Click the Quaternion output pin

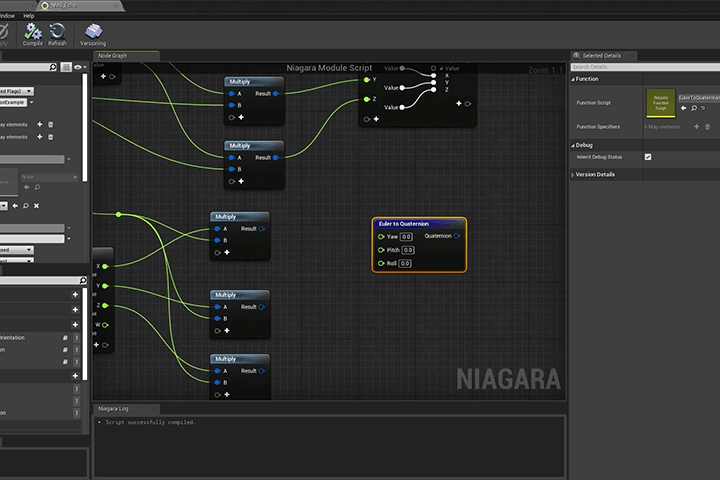[456, 236]
